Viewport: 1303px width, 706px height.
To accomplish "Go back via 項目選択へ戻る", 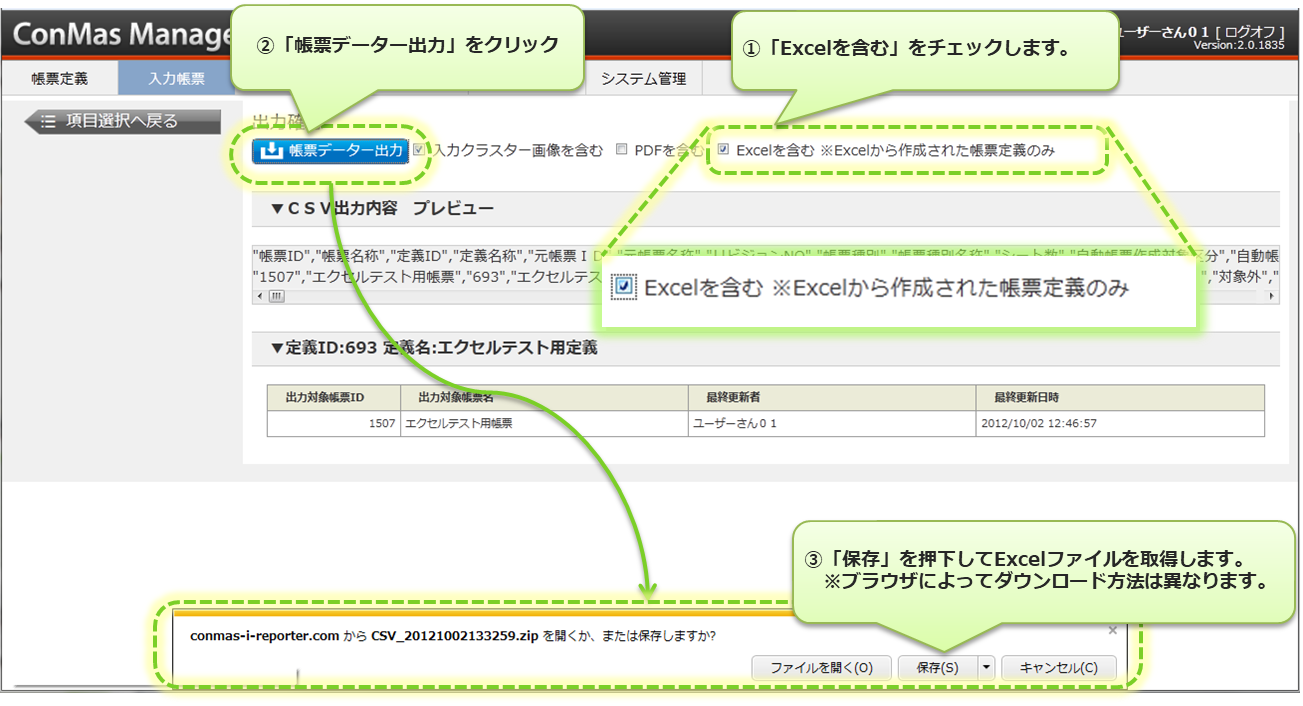I will point(121,122).
